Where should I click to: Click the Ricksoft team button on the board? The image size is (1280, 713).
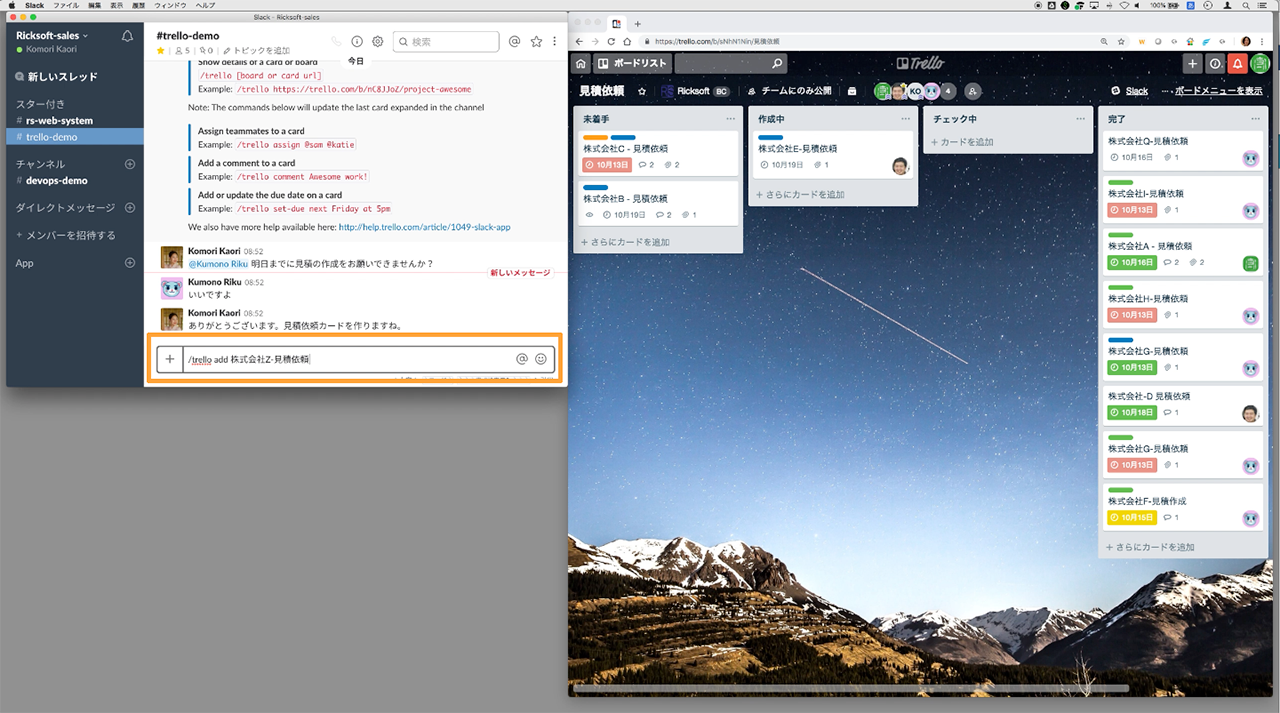coord(697,91)
